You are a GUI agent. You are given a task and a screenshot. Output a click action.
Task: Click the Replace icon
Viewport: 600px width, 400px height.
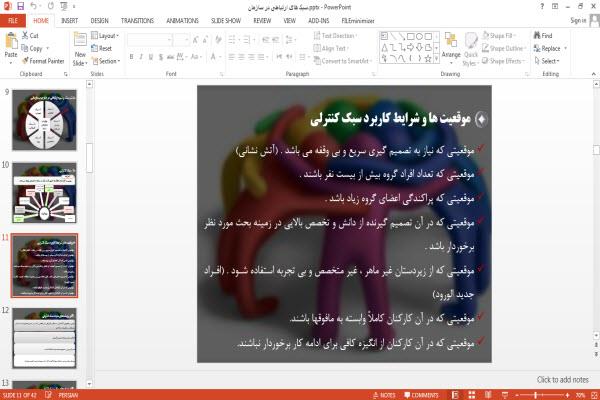537,48
